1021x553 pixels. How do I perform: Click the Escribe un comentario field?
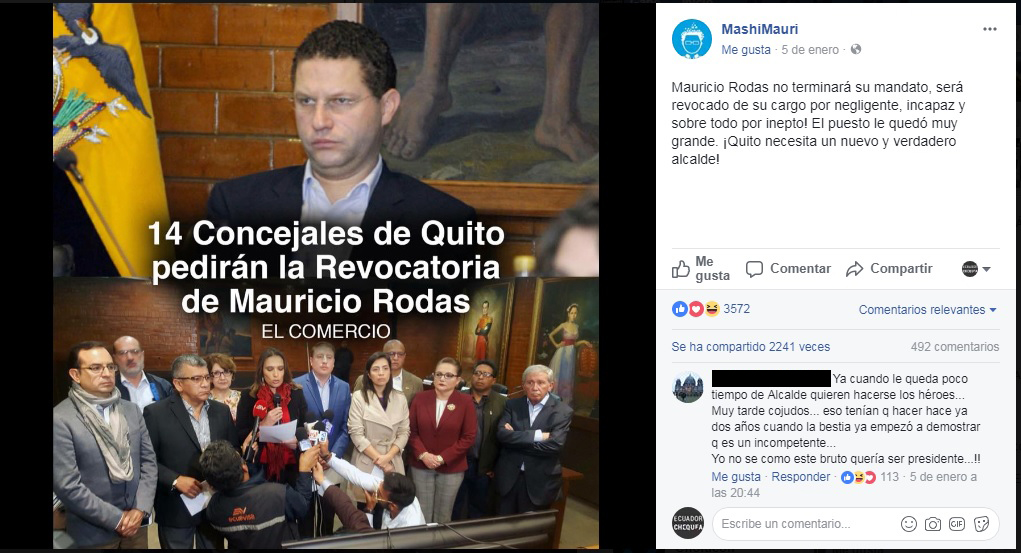(x=804, y=524)
